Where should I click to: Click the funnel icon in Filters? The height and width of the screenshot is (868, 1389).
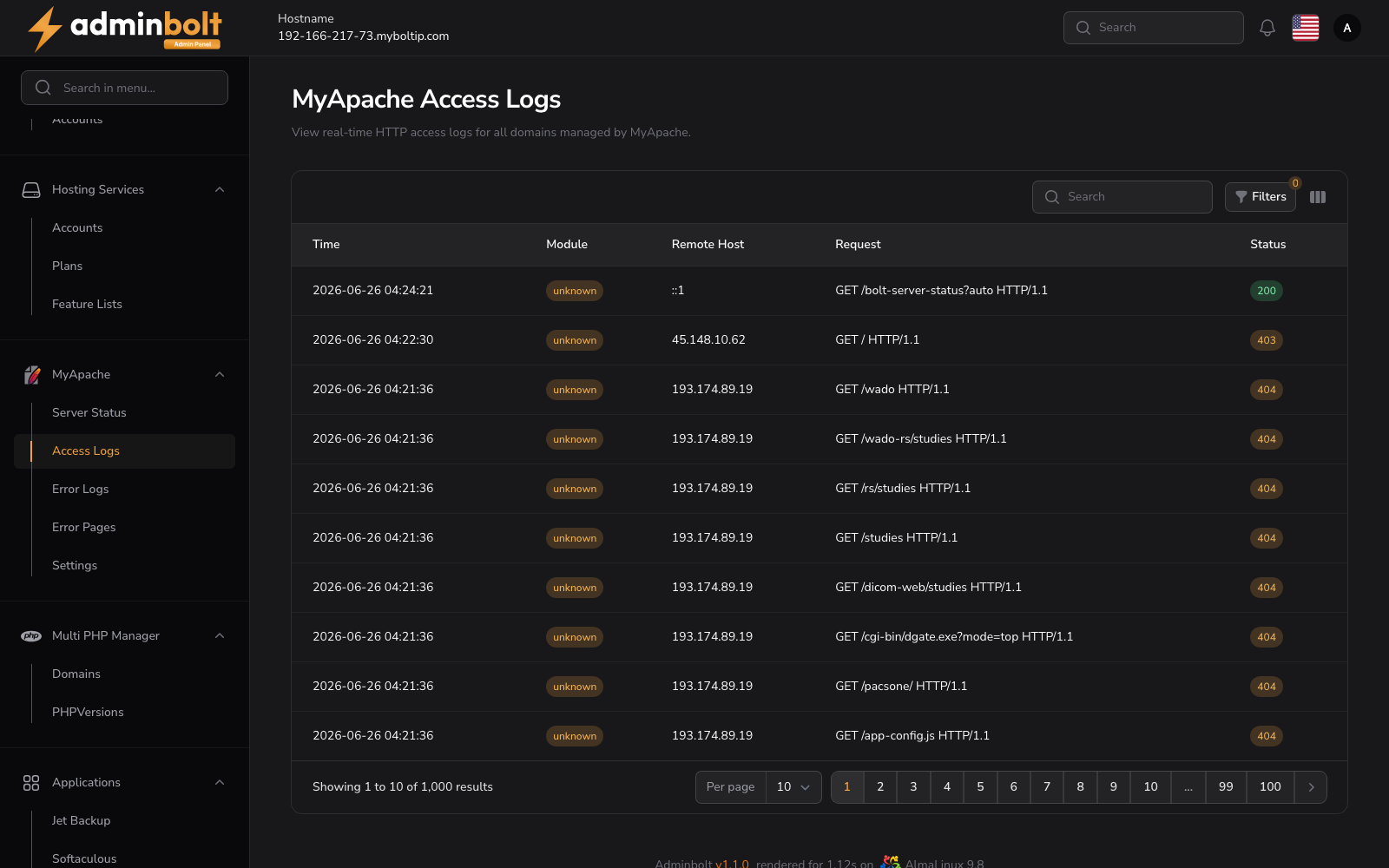[x=1241, y=197]
